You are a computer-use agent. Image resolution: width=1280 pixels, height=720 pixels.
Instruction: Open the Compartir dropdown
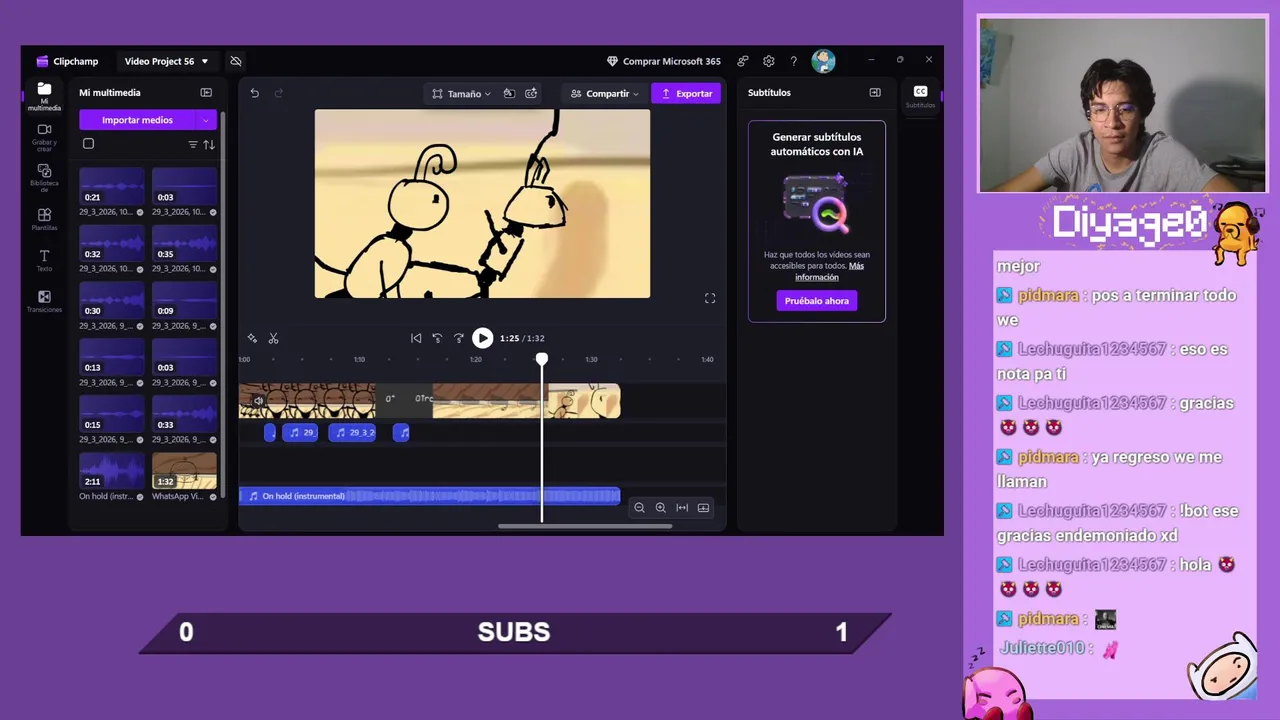[604, 94]
